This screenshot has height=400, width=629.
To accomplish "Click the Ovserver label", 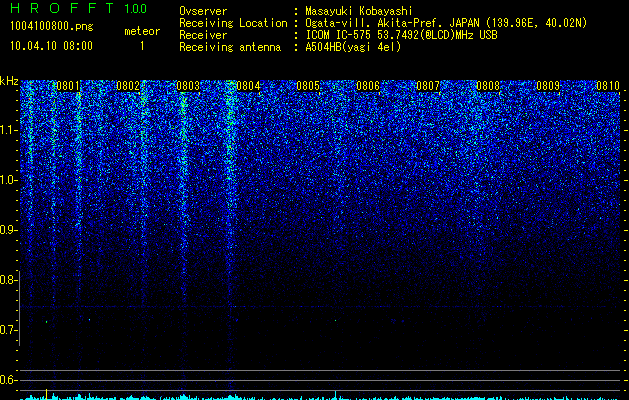I will click(203, 11).
